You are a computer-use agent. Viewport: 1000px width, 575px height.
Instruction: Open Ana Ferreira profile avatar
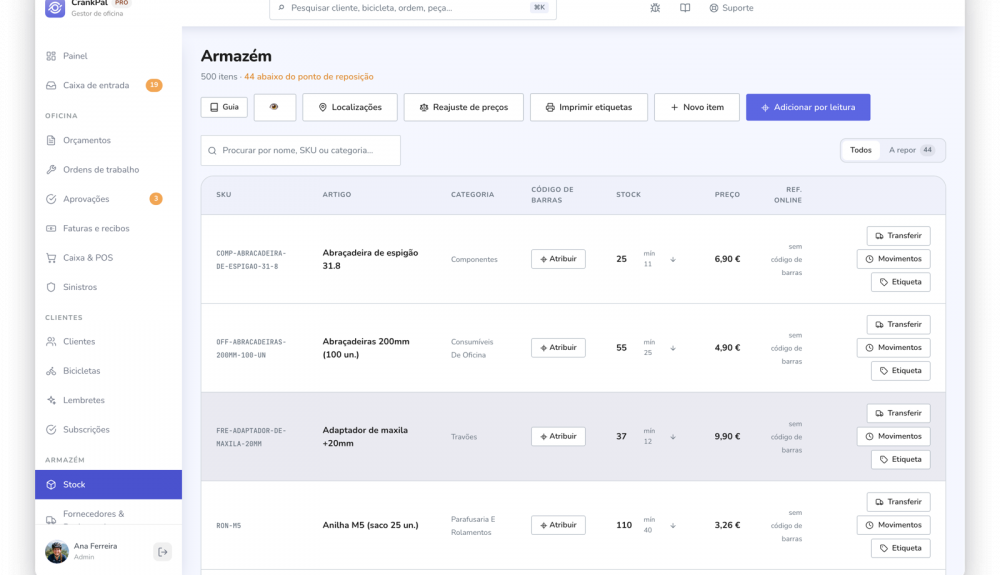(x=57, y=551)
